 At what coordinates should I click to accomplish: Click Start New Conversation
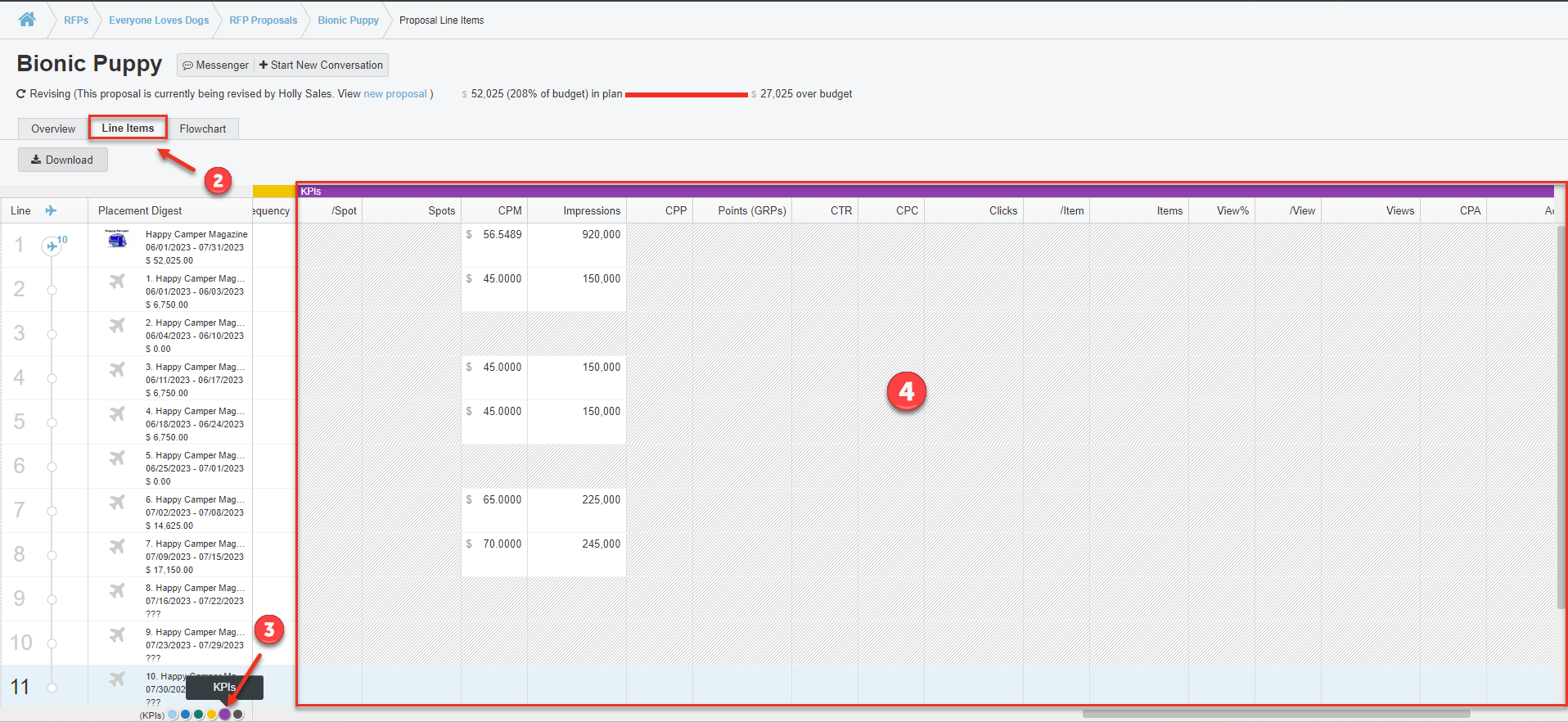point(321,65)
